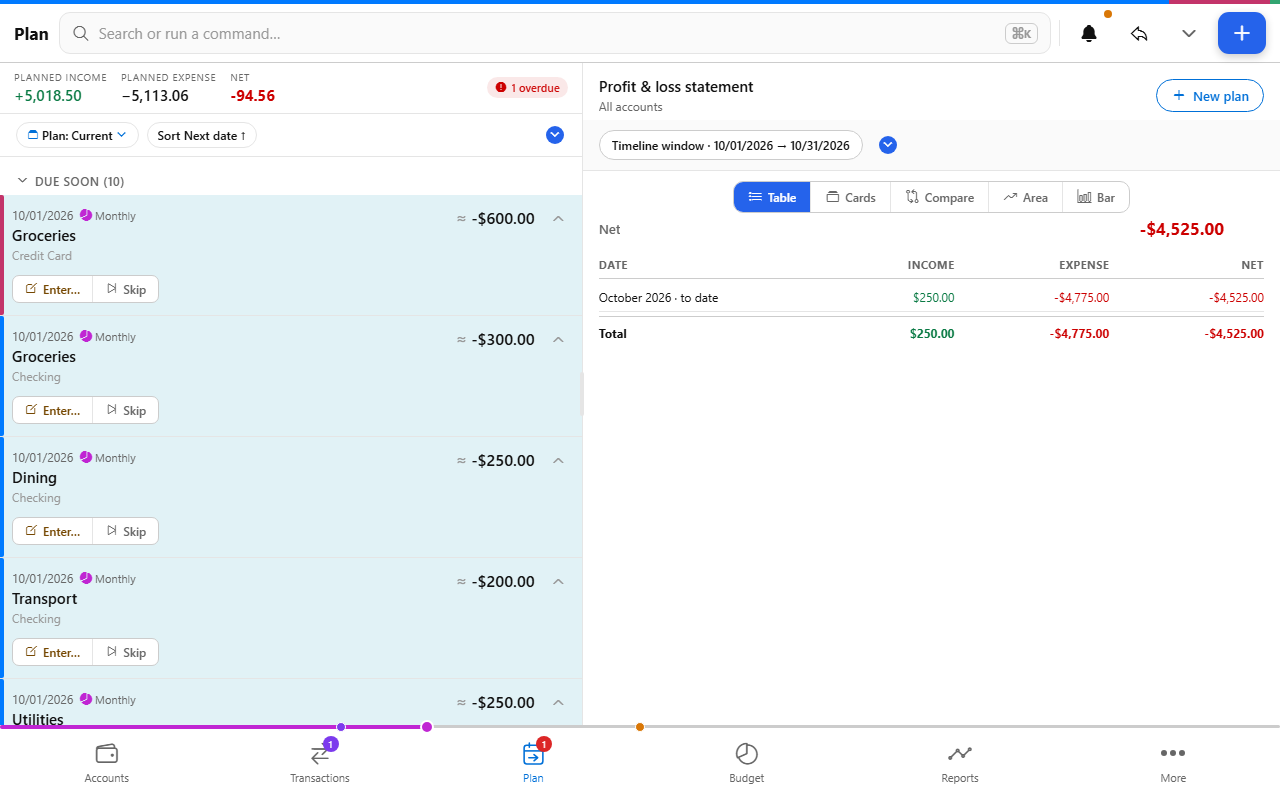Image resolution: width=1280 pixels, height=800 pixels.
Task: Open the notifications bell
Action: 1089,33
